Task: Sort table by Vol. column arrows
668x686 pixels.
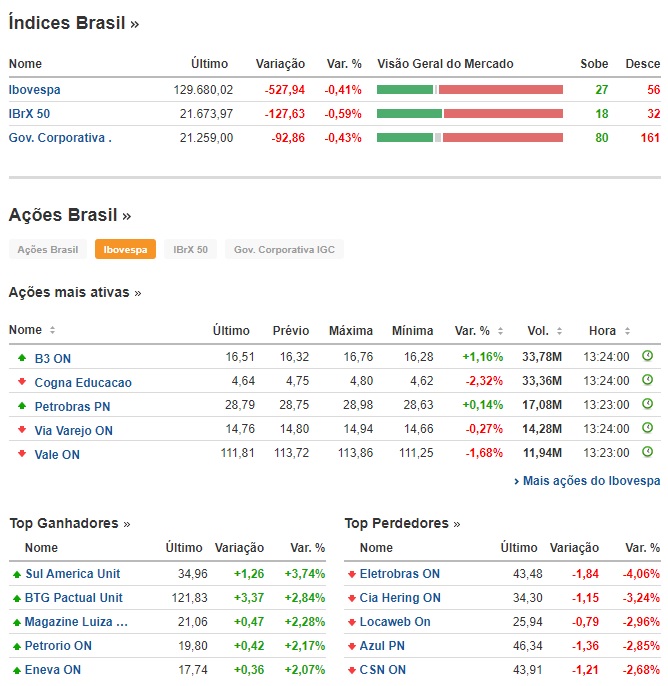Action: [559, 331]
